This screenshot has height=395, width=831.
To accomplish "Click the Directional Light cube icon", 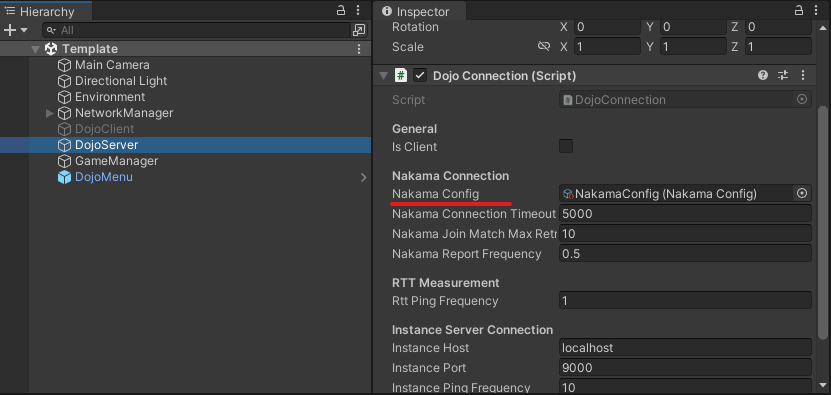I will tap(64, 81).
